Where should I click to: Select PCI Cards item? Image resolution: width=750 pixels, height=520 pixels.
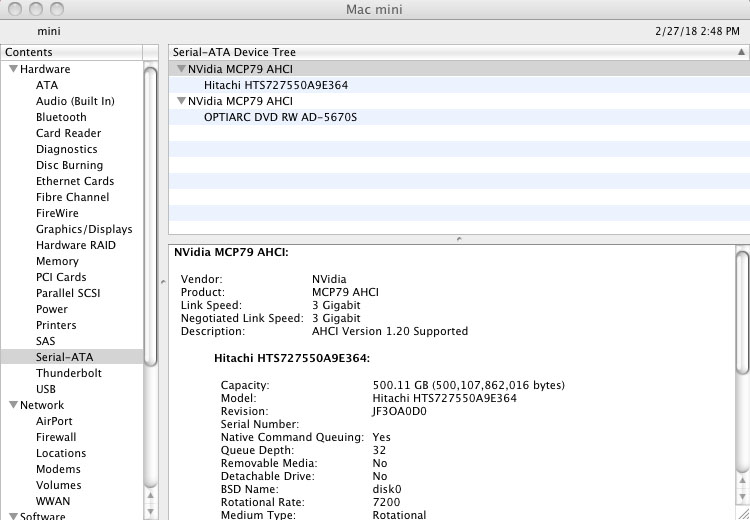pos(61,277)
